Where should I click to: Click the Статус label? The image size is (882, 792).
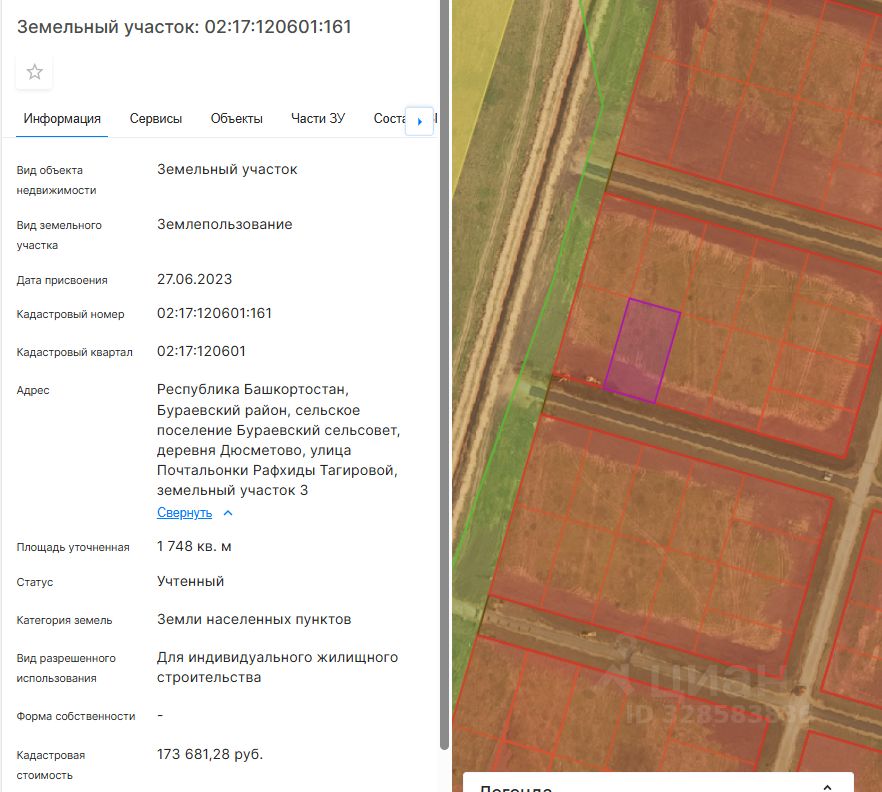point(34,582)
